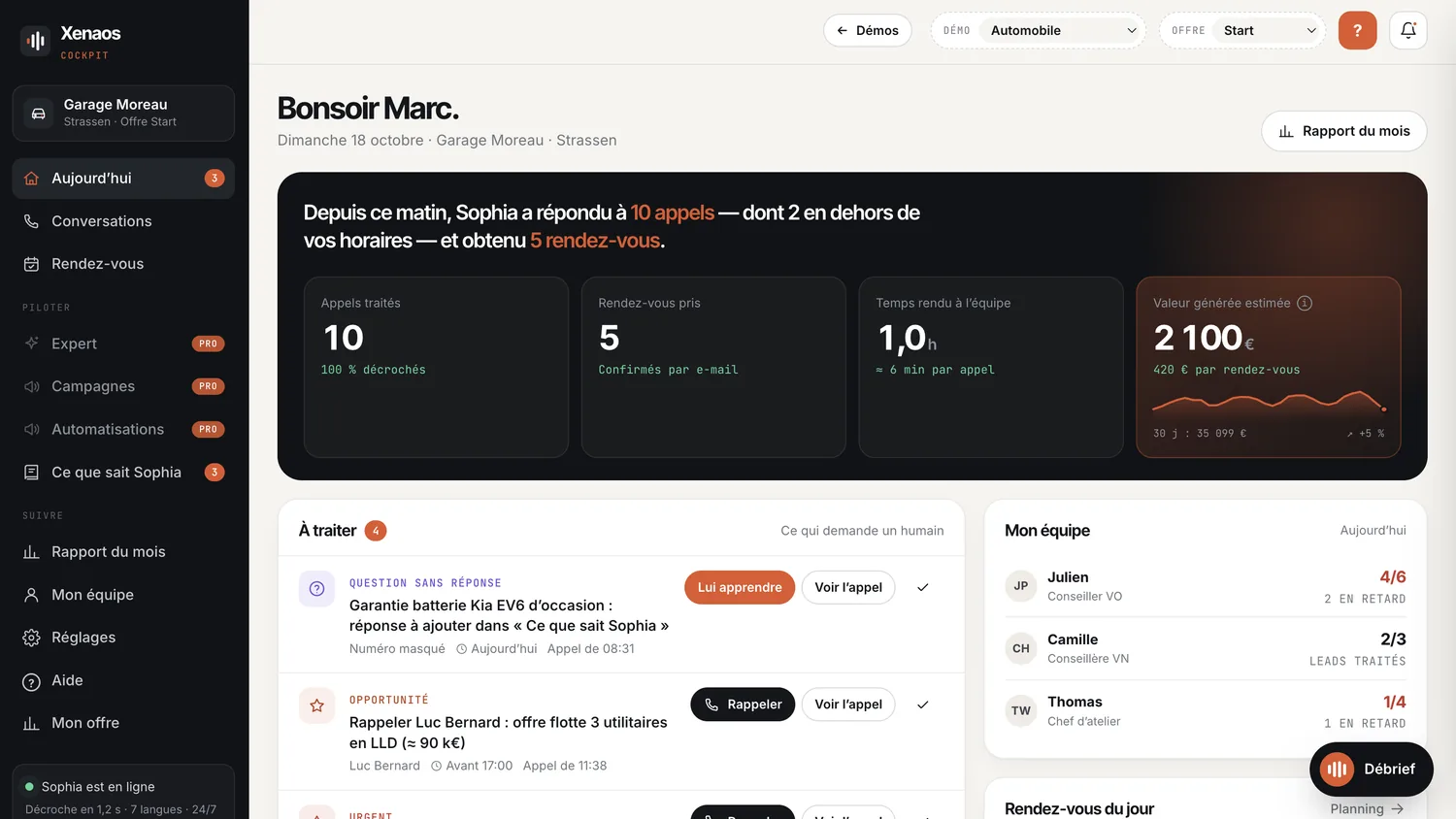This screenshot has height=819, width=1456.
Task: Click the question icon on the Kia EV6 item
Action: [316, 588]
